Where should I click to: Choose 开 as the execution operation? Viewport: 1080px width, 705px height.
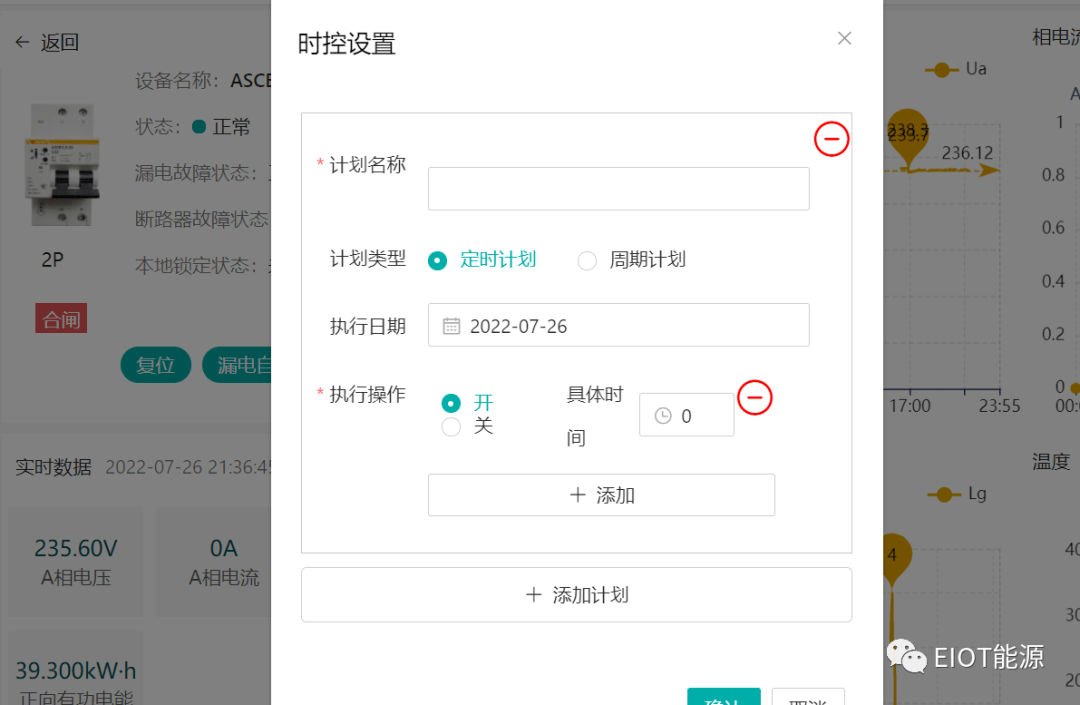click(x=451, y=403)
